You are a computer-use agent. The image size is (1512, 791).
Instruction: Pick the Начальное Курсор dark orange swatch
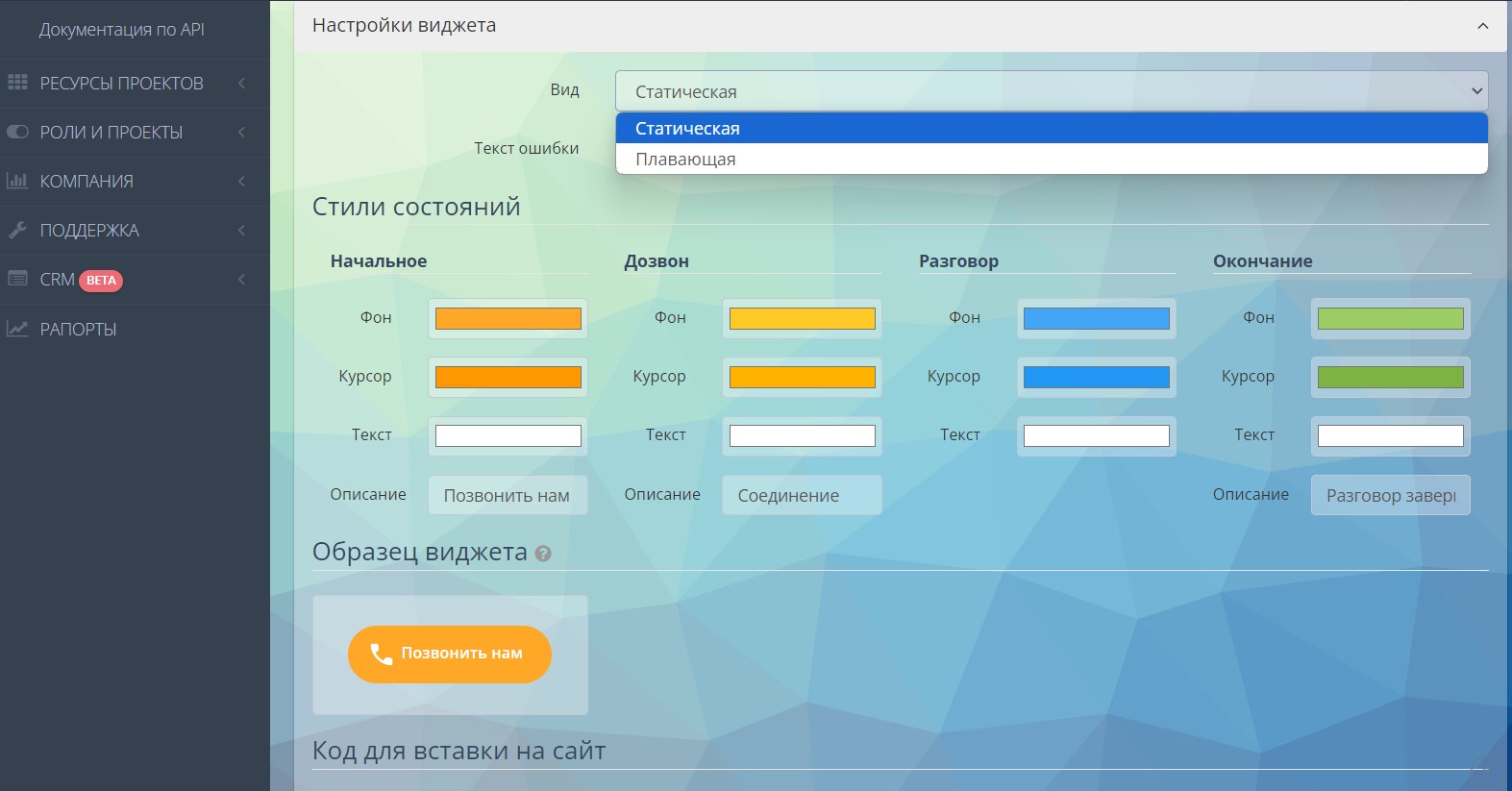click(x=508, y=377)
